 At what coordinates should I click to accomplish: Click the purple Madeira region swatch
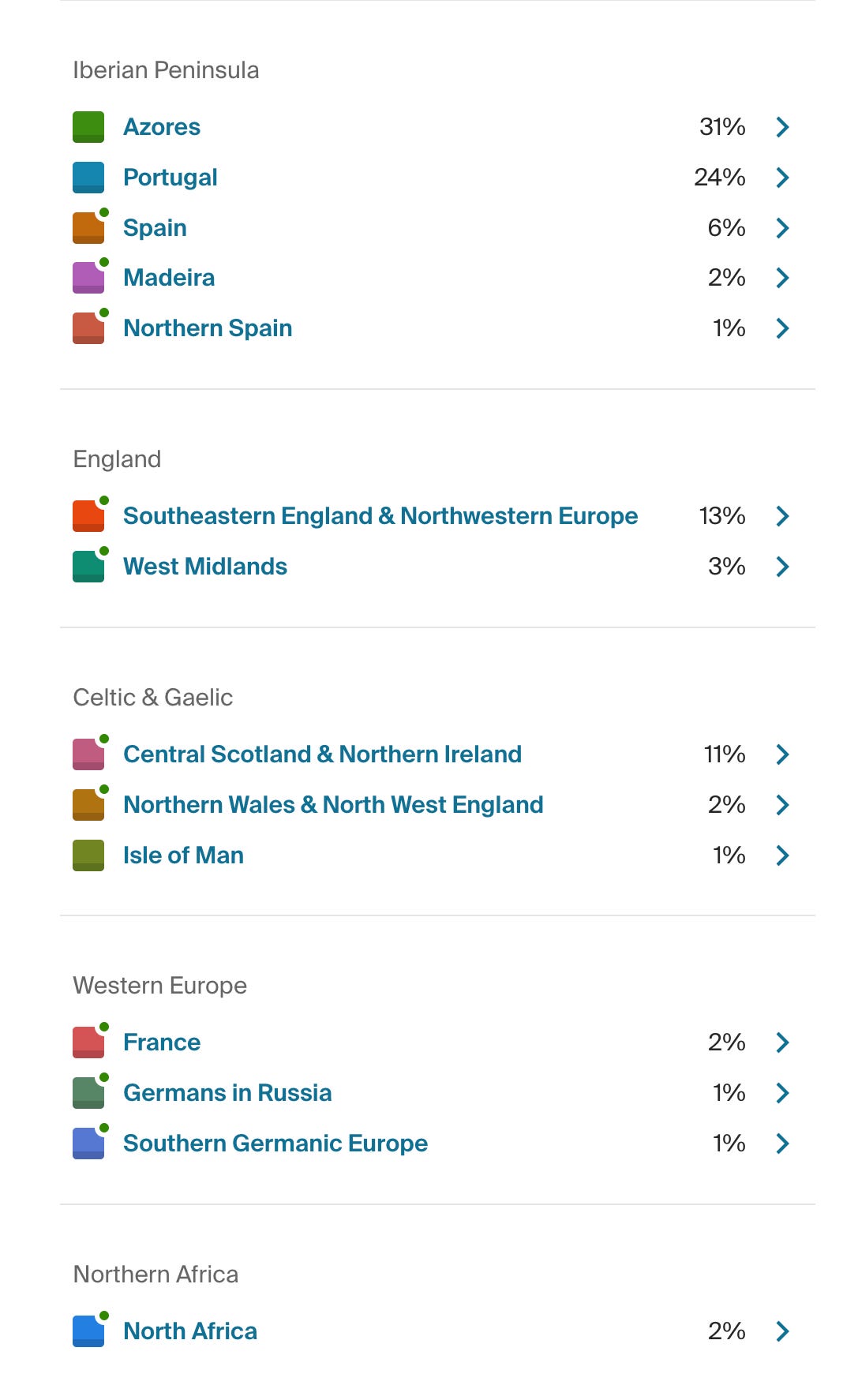88,278
